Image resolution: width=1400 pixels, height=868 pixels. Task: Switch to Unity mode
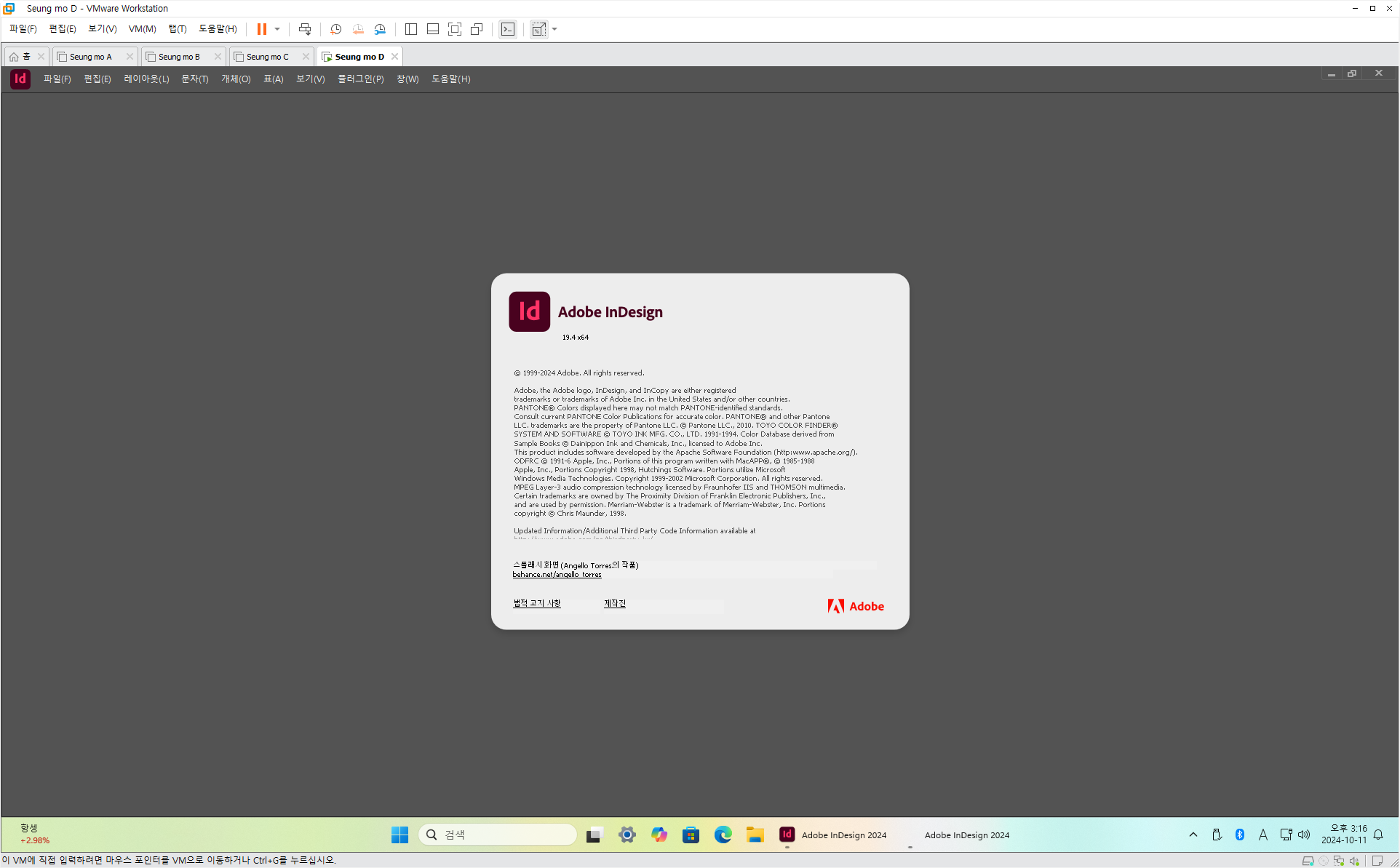477,29
